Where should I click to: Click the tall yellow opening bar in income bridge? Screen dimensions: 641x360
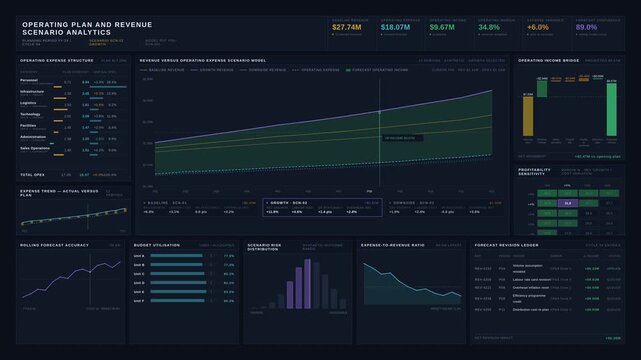(528, 116)
